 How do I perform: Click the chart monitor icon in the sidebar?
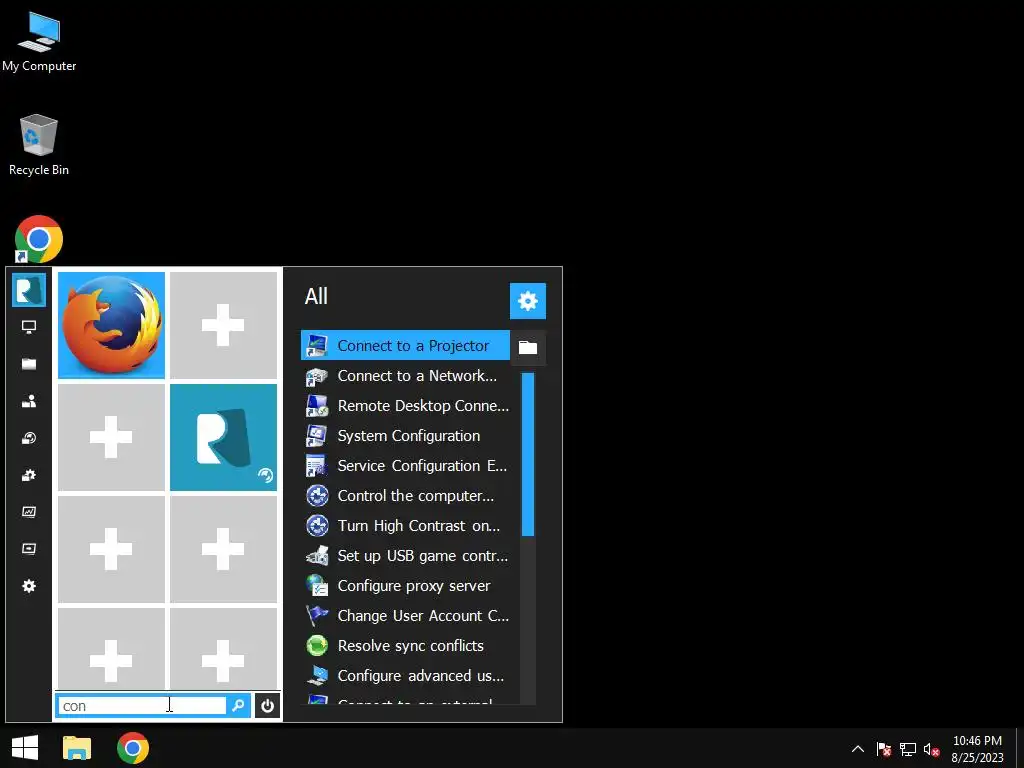(29, 512)
